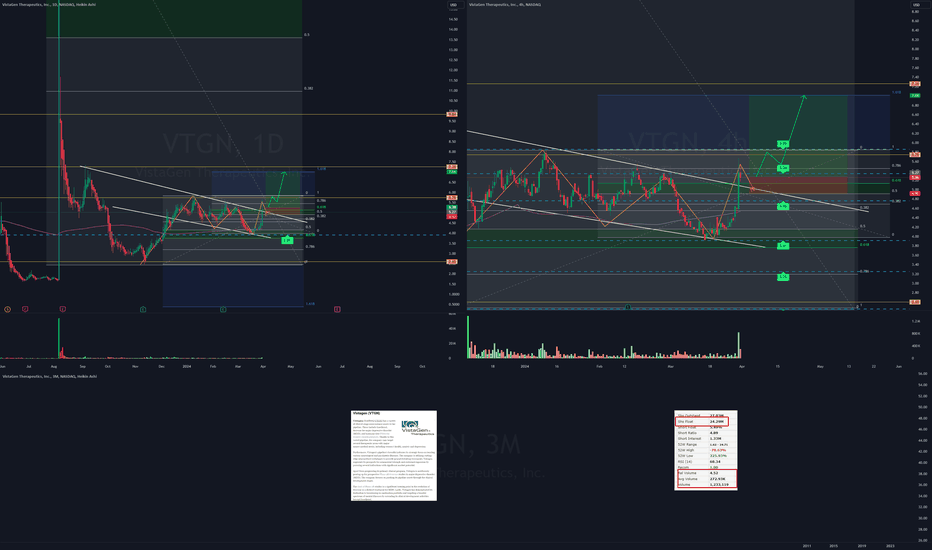Click the green price label below the channel in the 1D chart

click(287, 240)
